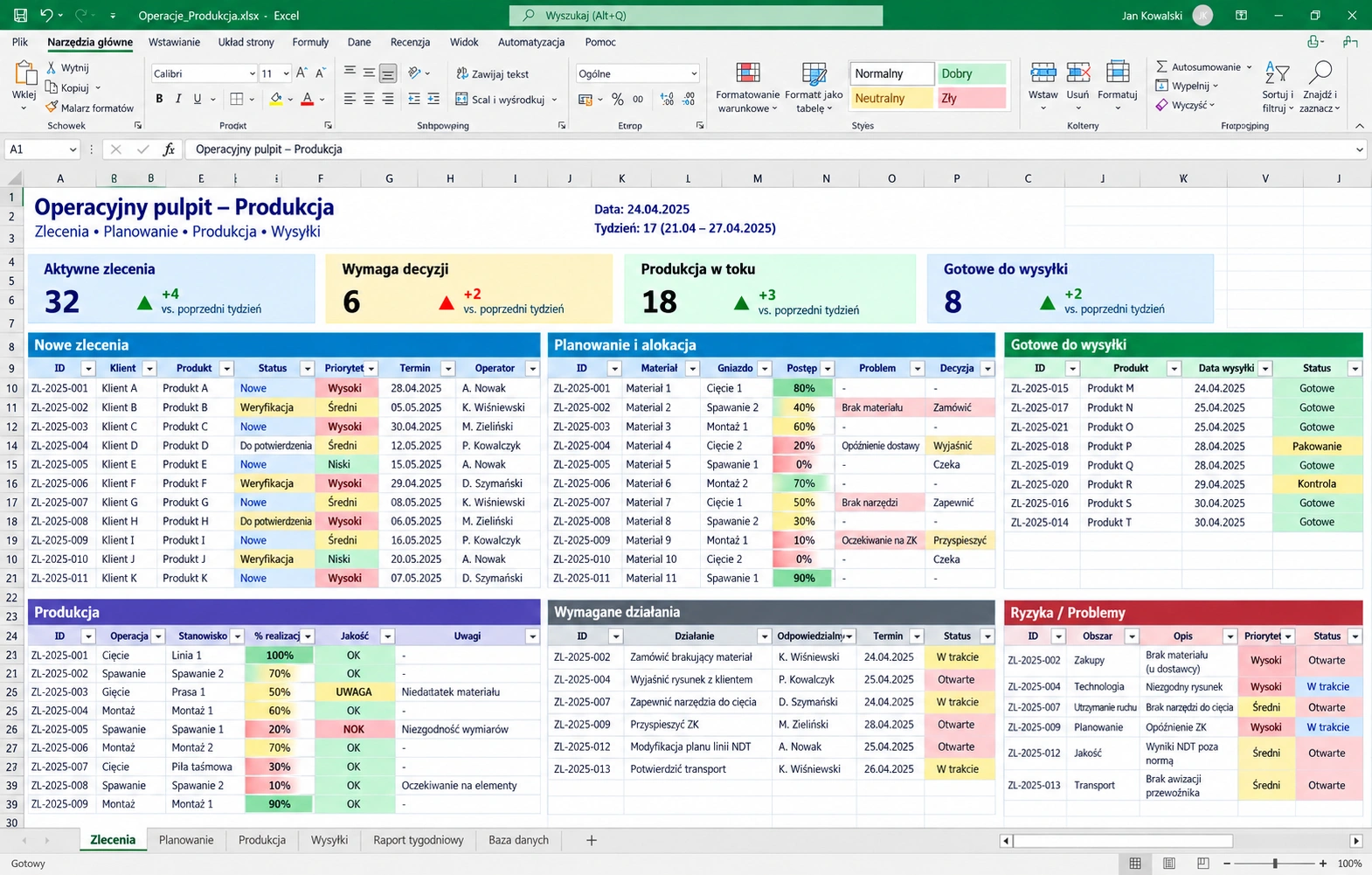Click the formula bar input field
1372x875 pixels.
(773, 149)
